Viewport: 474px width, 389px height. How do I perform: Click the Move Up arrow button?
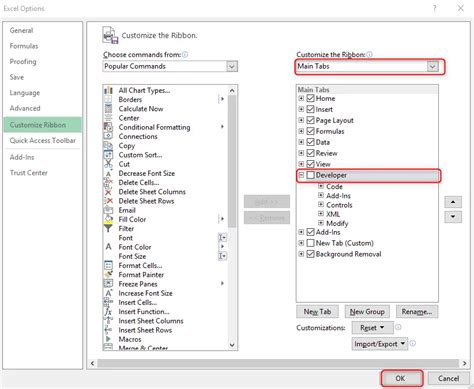(x=453, y=202)
